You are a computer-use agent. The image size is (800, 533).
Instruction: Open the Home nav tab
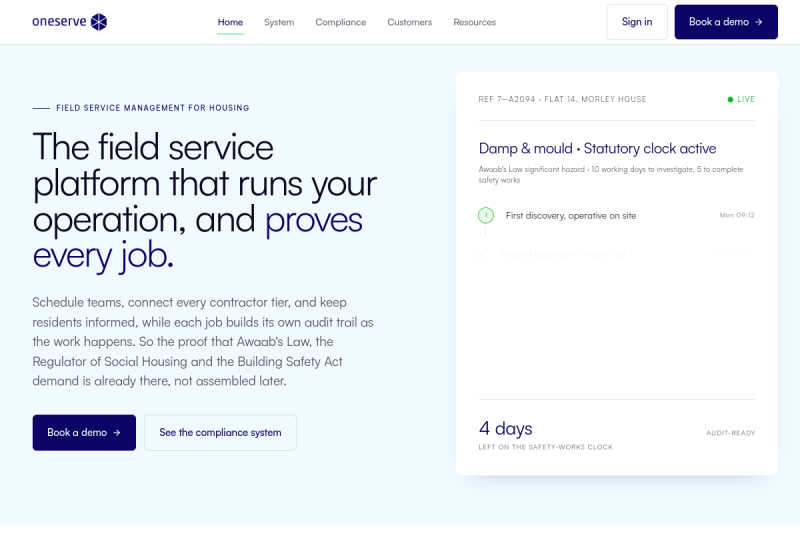(230, 22)
